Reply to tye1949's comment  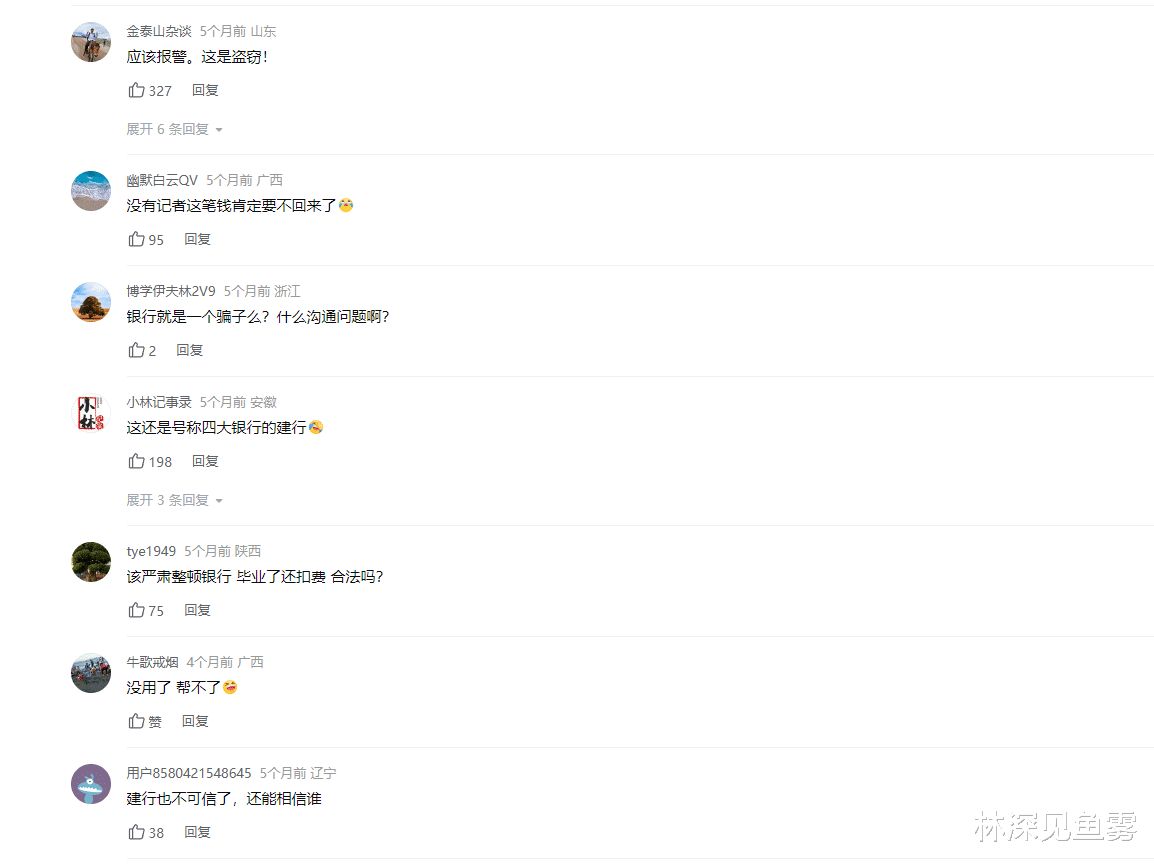tap(197, 609)
